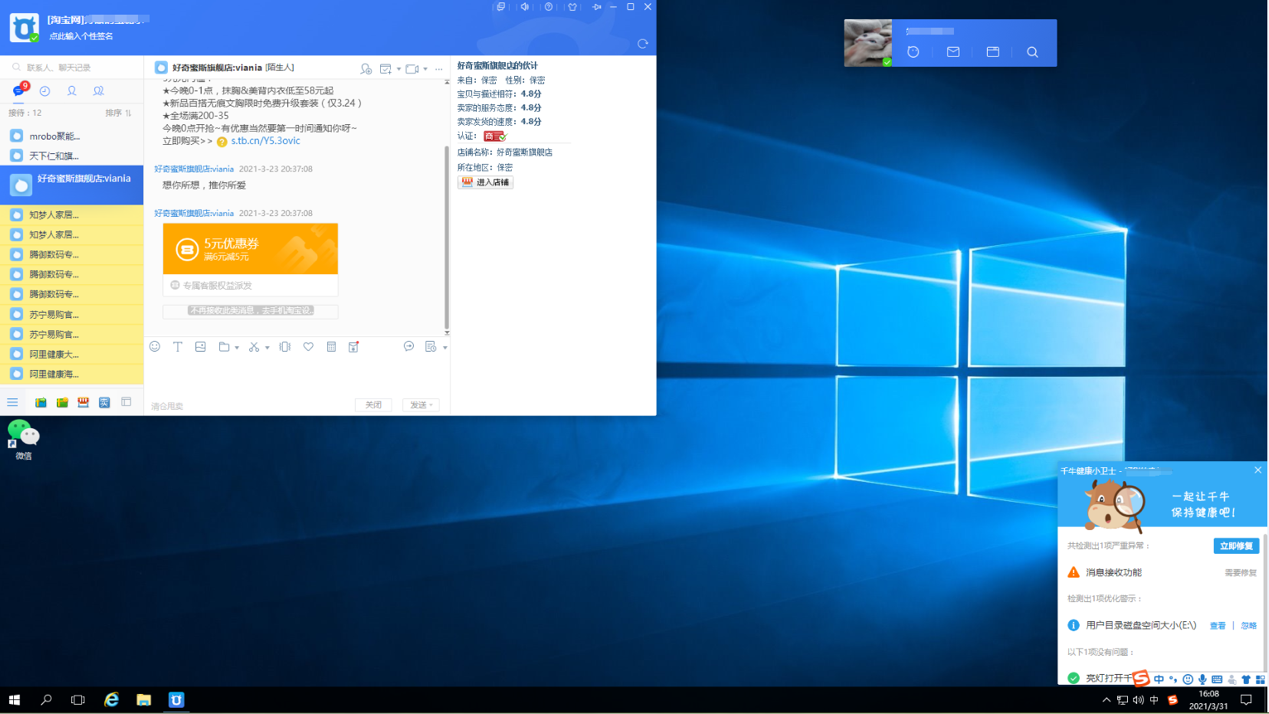Screen dimensions: 1269x714
Task: Click the chat icon in floating widget
Action: pos(913,52)
